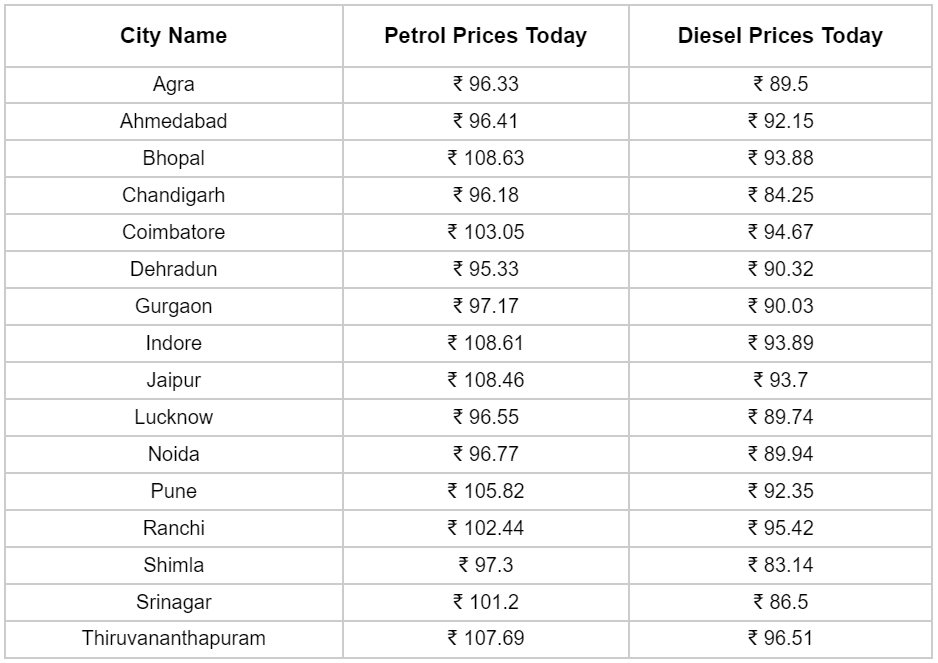Click Srinagar petrol price ₹ 101.2

(x=486, y=602)
